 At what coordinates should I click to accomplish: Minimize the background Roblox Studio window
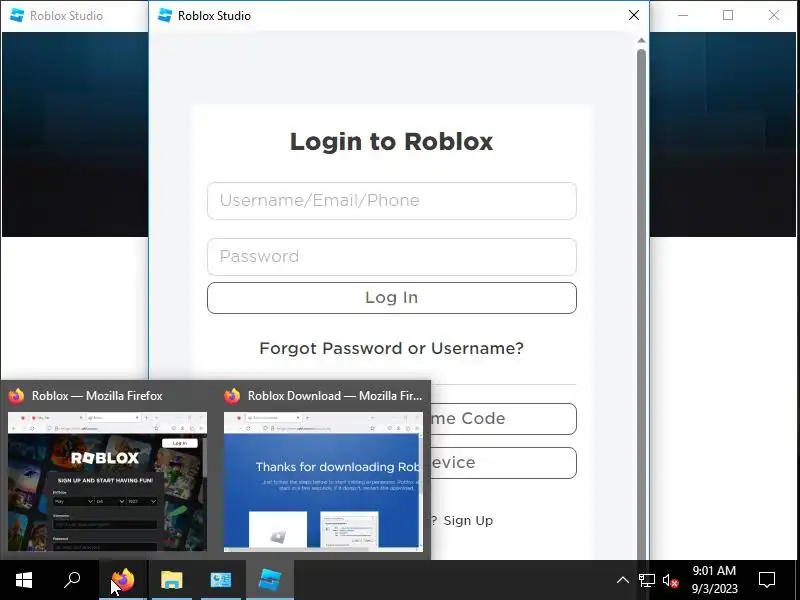(x=683, y=15)
